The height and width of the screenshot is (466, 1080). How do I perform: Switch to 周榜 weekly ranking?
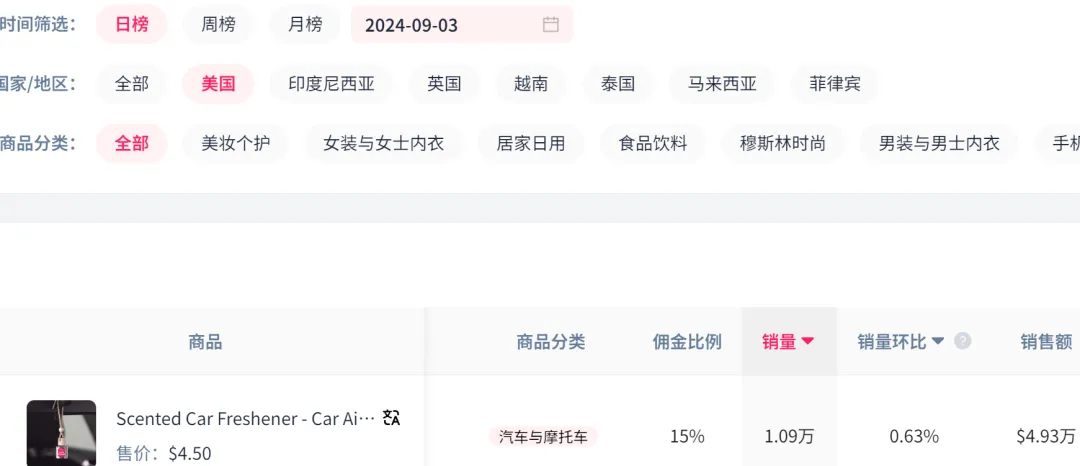[x=218, y=24]
